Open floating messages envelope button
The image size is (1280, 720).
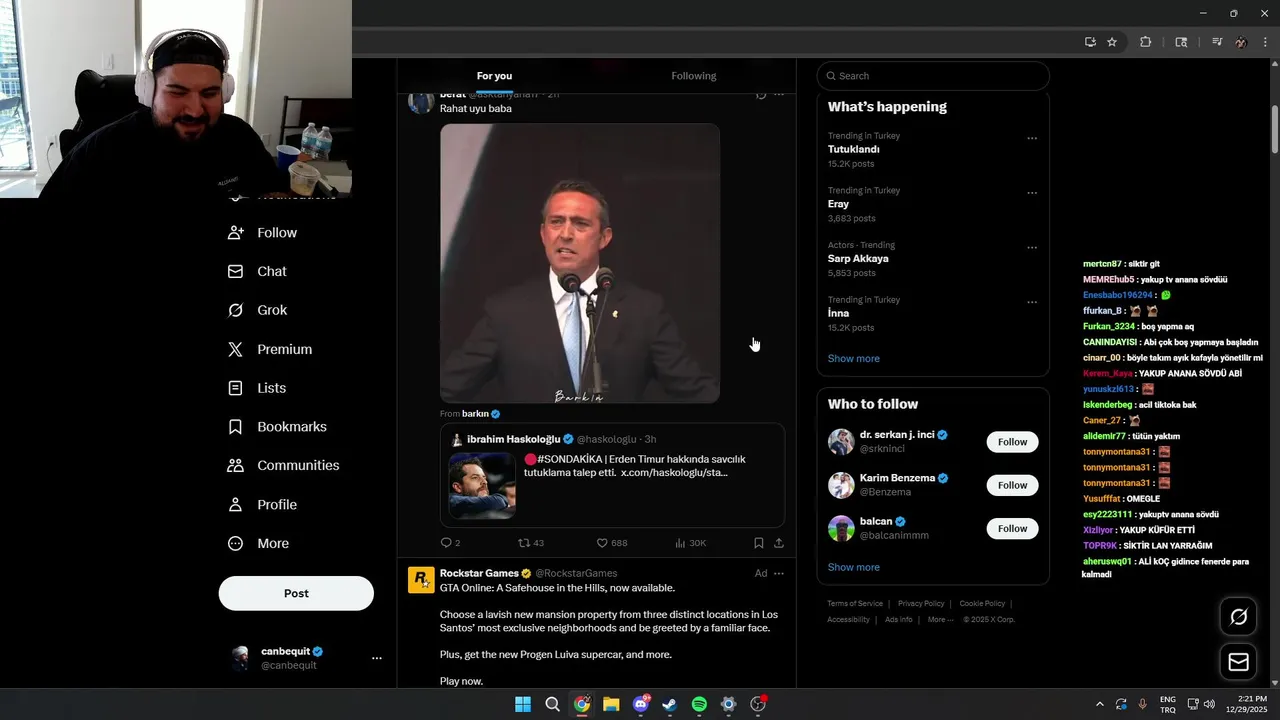[1238, 662]
